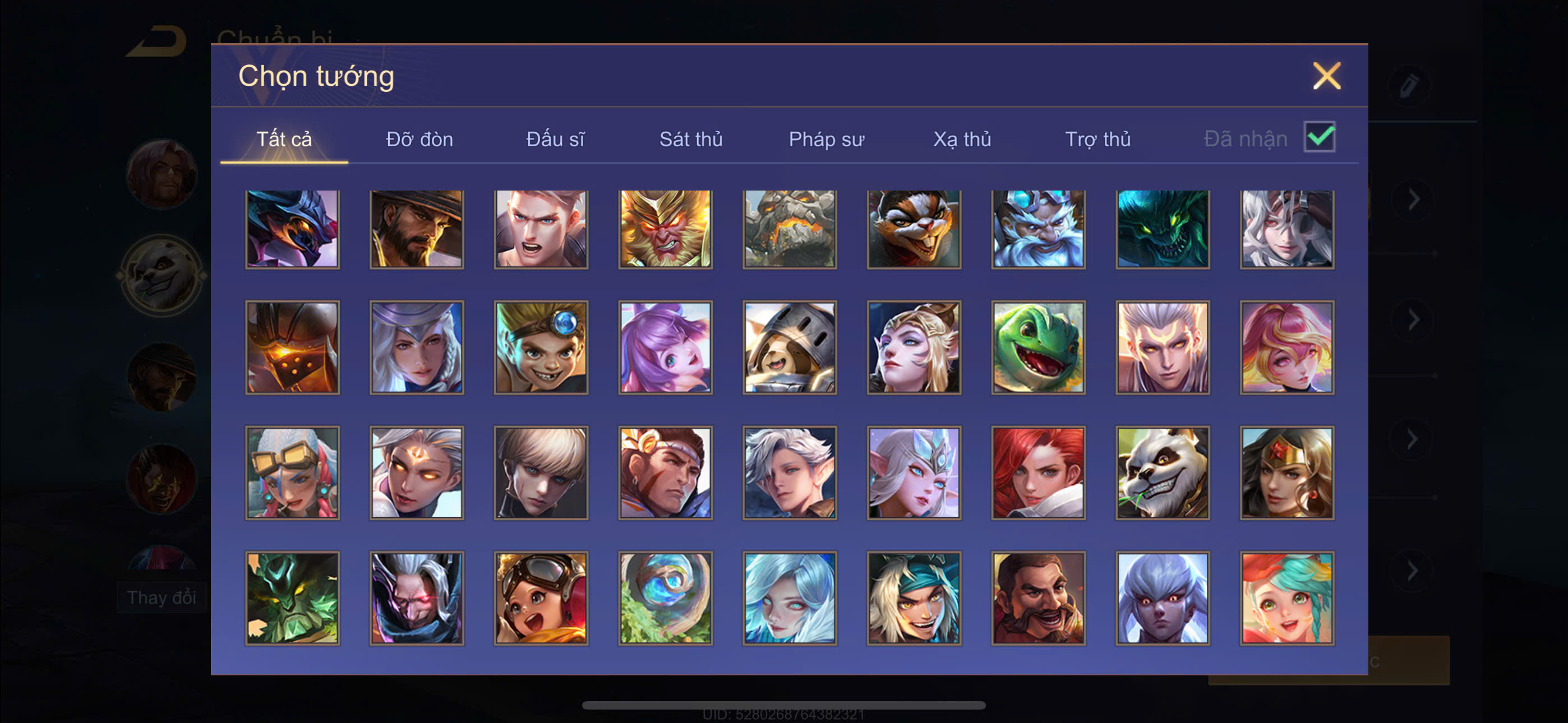Toggle the Đã nhận checkbox
Image resolution: width=1568 pixels, height=723 pixels.
tap(1319, 136)
